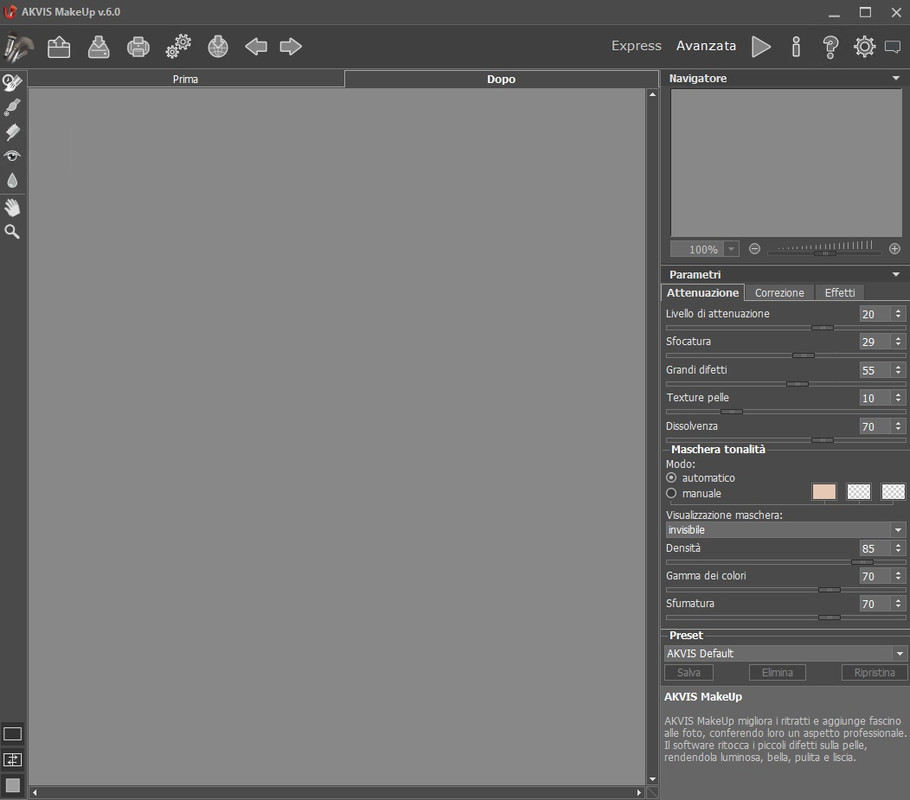Undo with the left arrow icon
Viewport: 910px width, 800px height.
coord(256,46)
